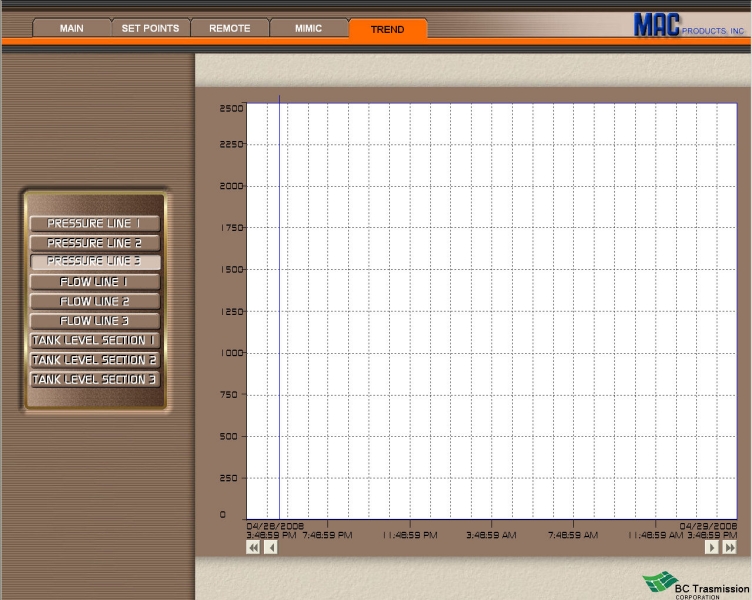752x600 pixels.
Task: View TANK LEVEL SECTION 3 trend
Action: [x=94, y=380]
